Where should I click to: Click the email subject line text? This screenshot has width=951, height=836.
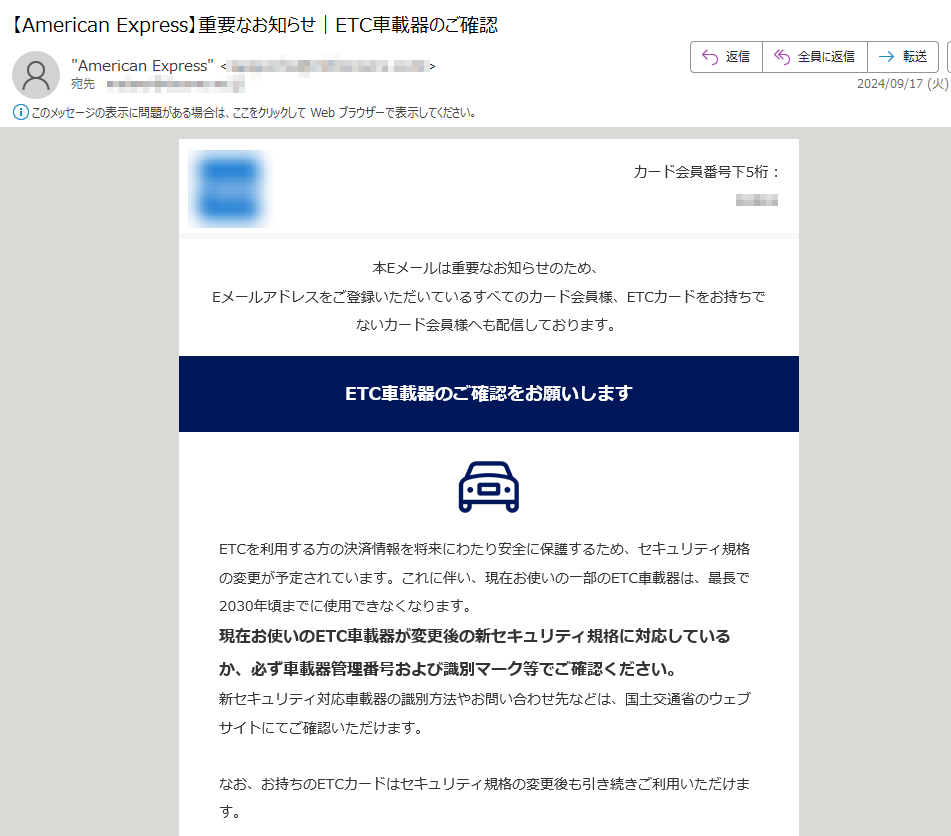(x=254, y=25)
